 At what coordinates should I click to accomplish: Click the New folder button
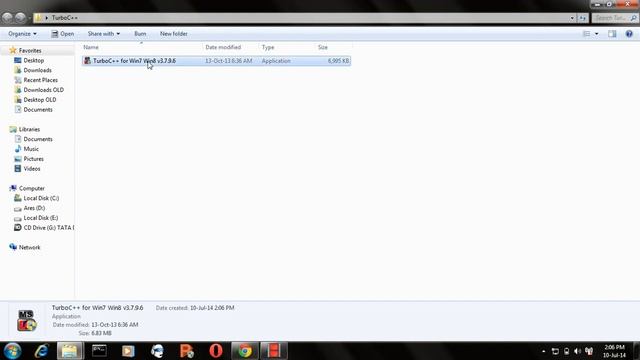pos(173,34)
